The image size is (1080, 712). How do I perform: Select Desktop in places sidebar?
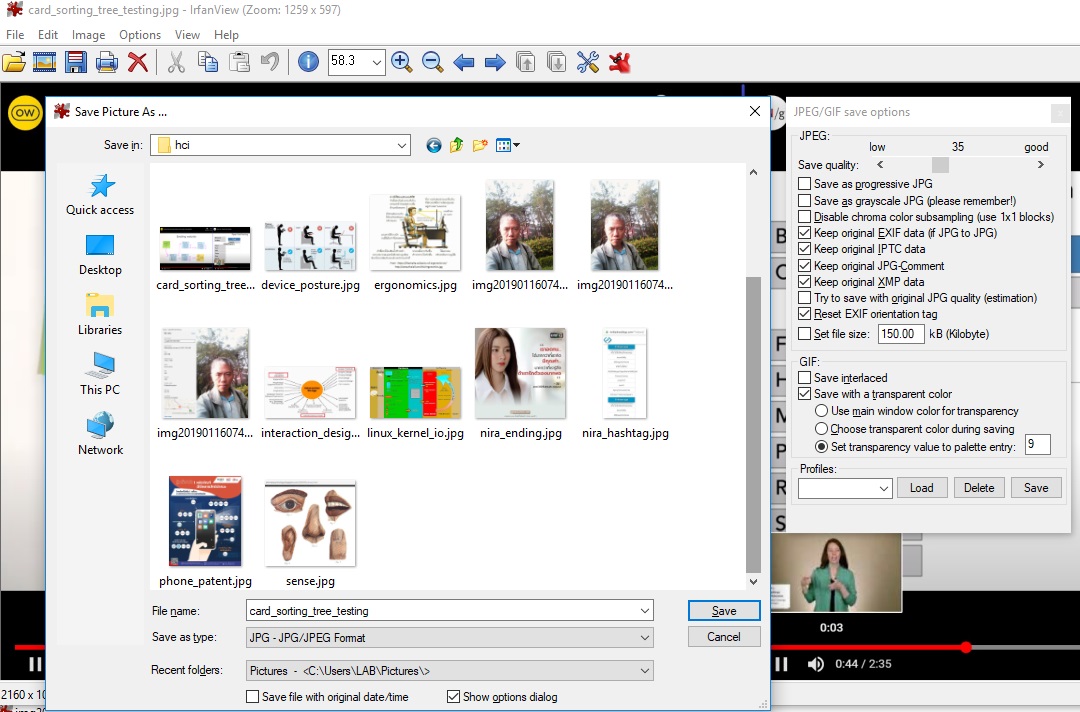(101, 255)
